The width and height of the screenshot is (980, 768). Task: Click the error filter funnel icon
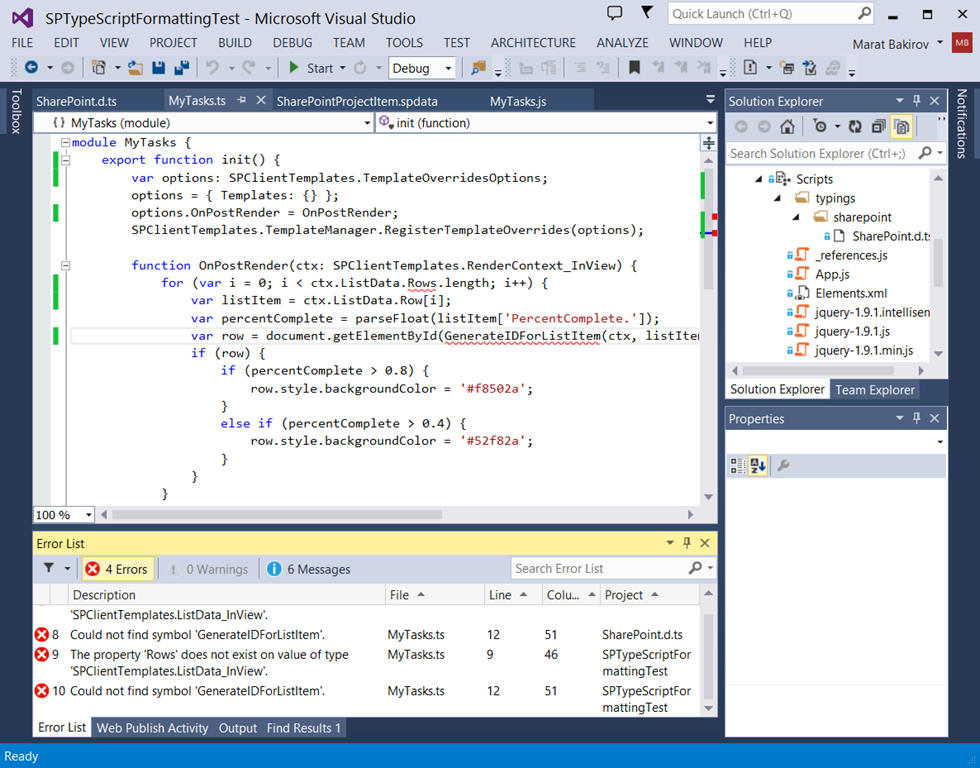click(x=49, y=568)
